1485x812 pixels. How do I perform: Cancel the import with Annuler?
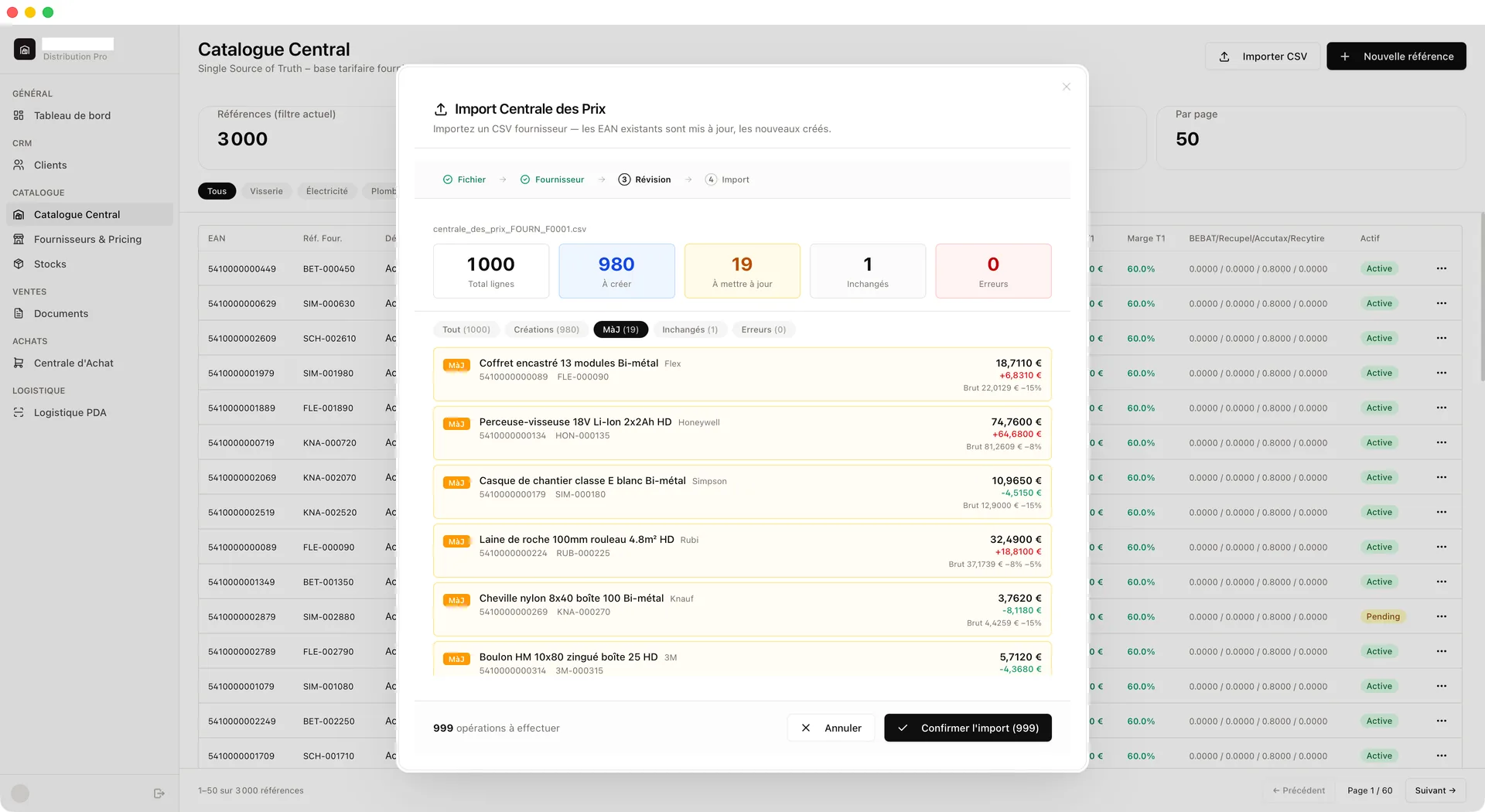[831, 728]
